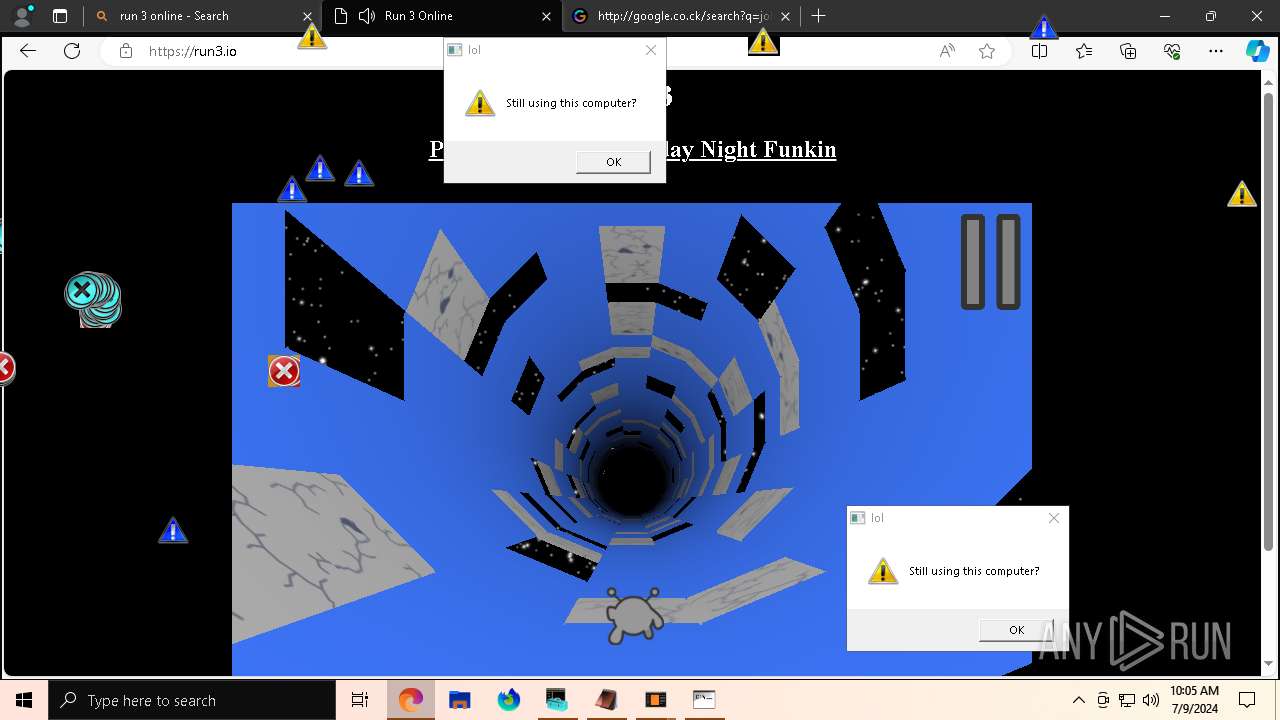Click the page scroll-down arrow

[1269, 663]
